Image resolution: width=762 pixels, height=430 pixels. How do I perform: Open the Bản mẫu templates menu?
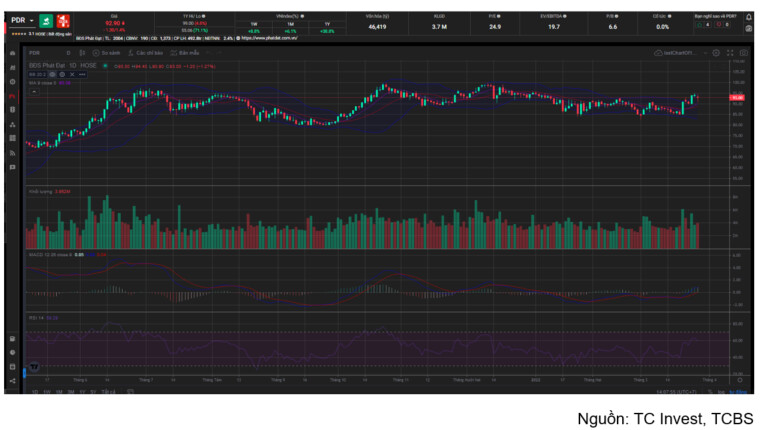(x=186, y=52)
